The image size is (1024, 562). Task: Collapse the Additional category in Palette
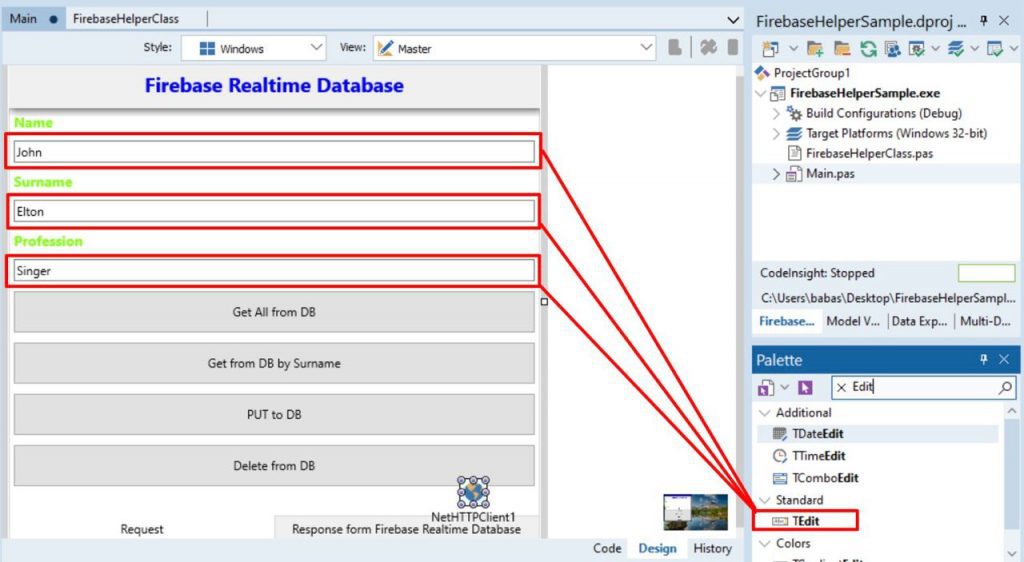tap(765, 413)
